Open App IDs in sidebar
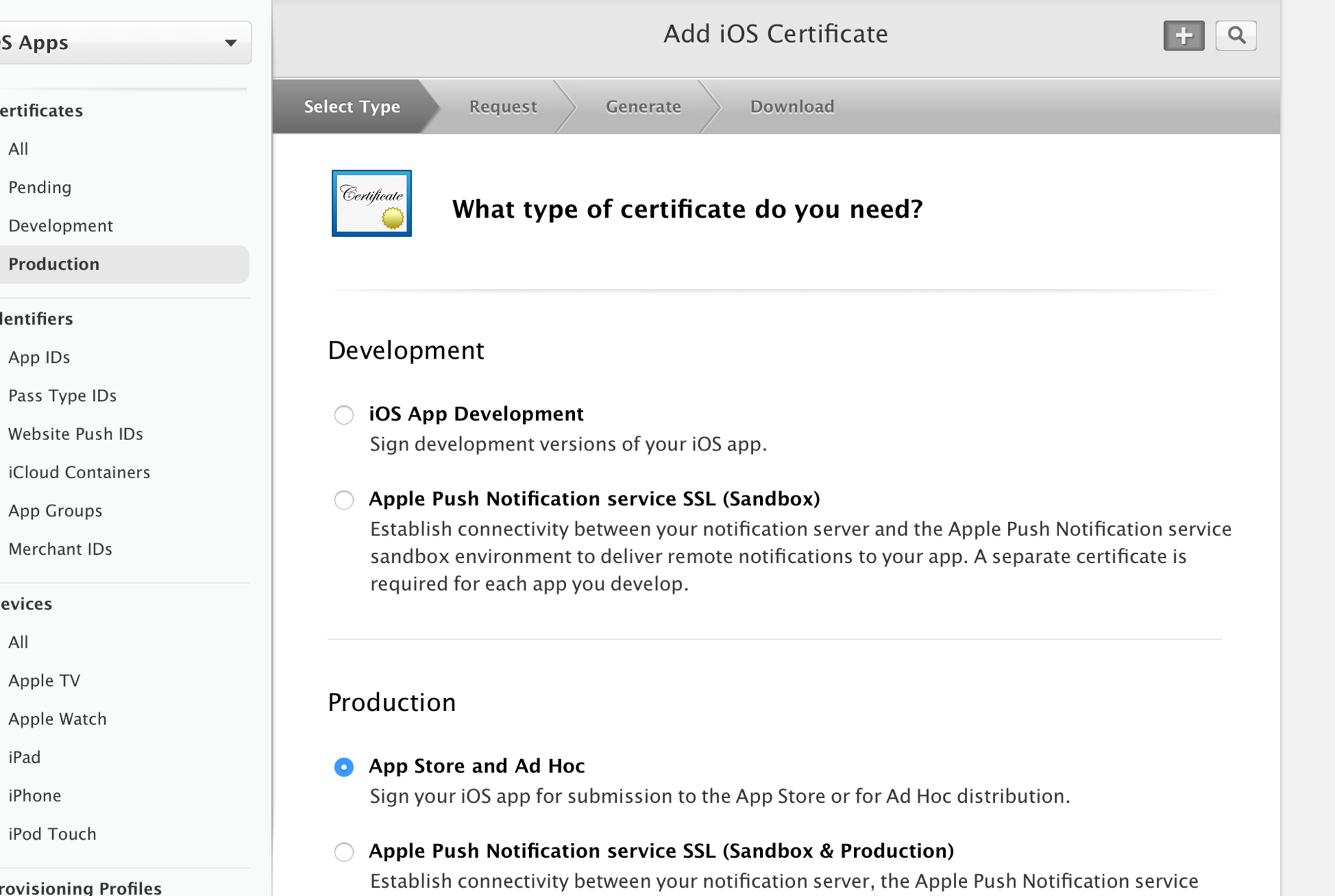The height and width of the screenshot is (896, 1335). 39,357
